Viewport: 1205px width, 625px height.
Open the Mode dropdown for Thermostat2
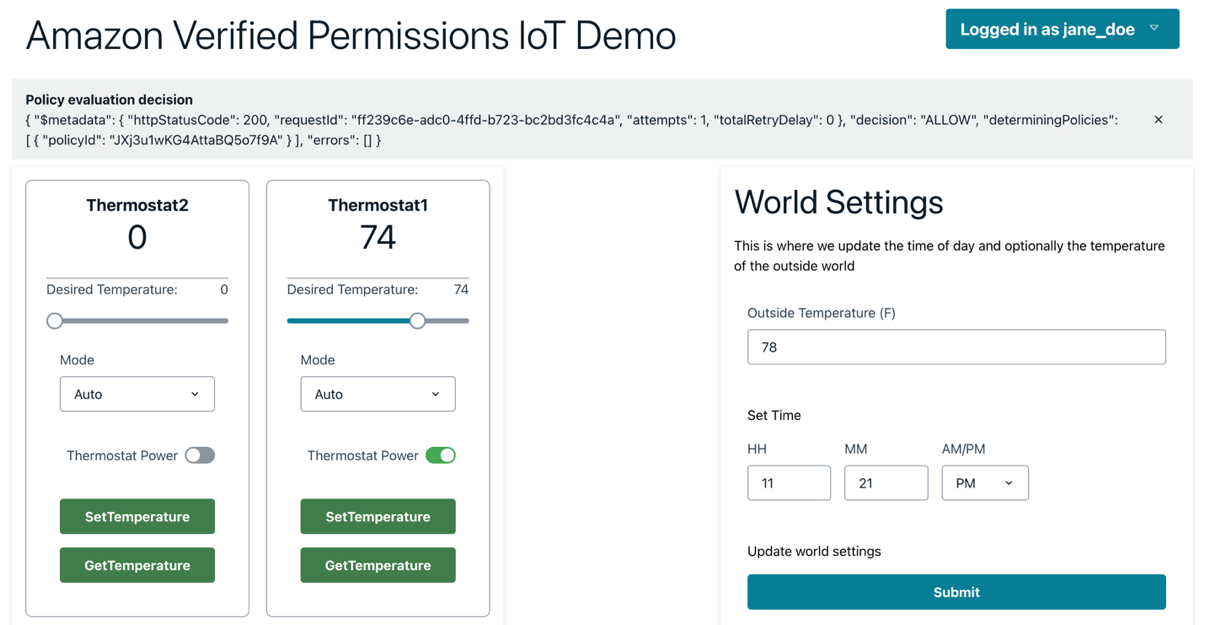coord(137,394)
